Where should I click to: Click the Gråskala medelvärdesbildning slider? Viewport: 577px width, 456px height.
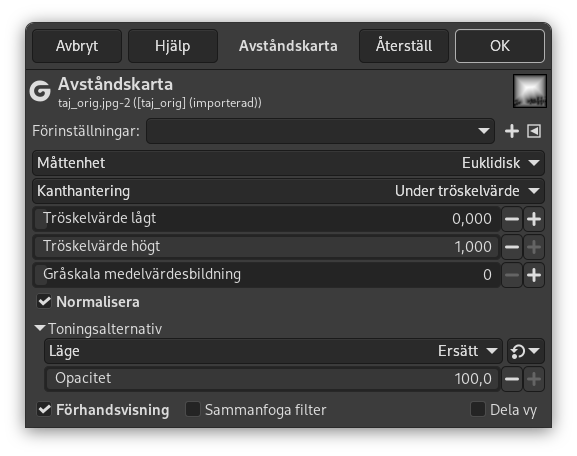(266, 275)
